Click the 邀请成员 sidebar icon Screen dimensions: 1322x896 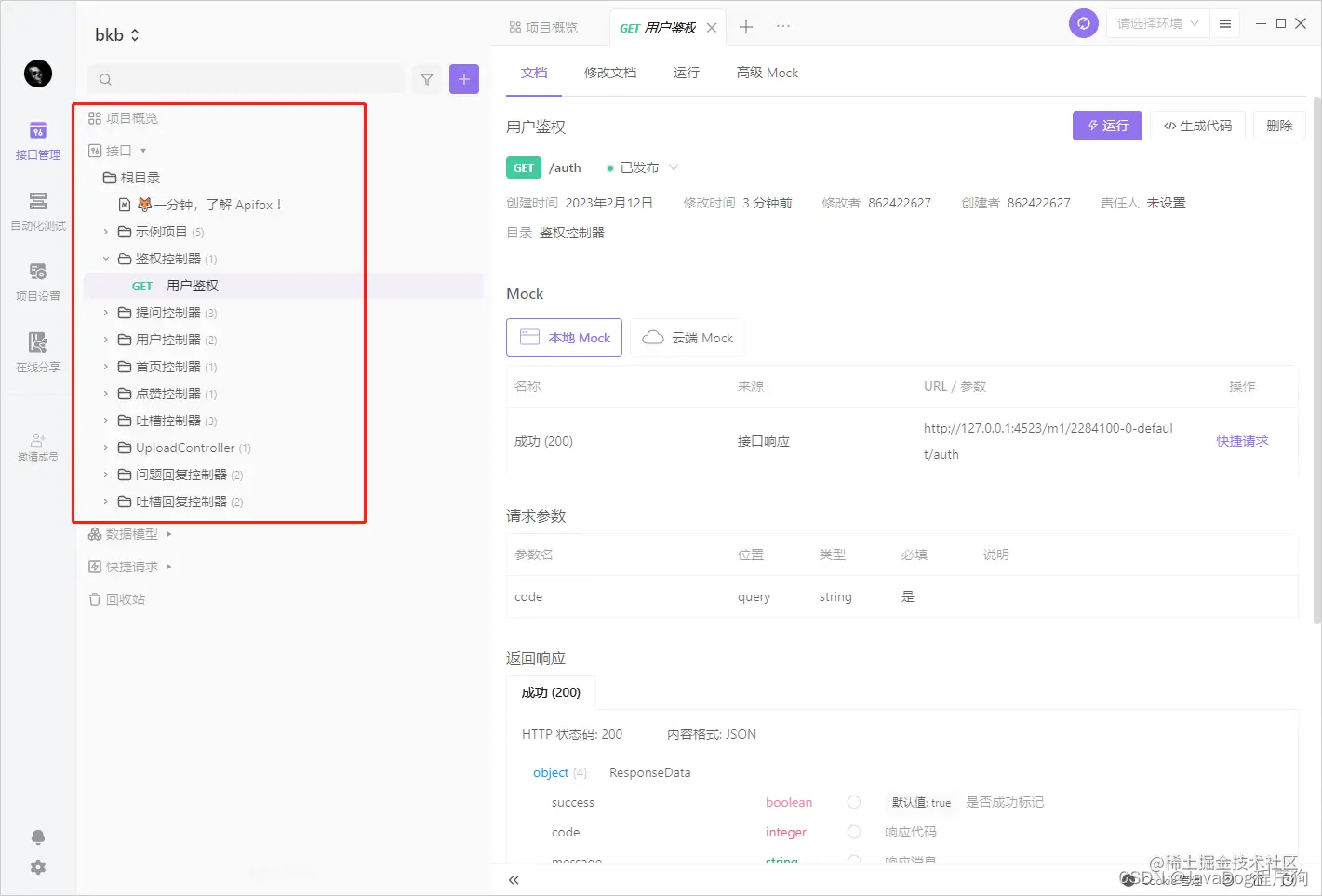click(x=37, y=447)
